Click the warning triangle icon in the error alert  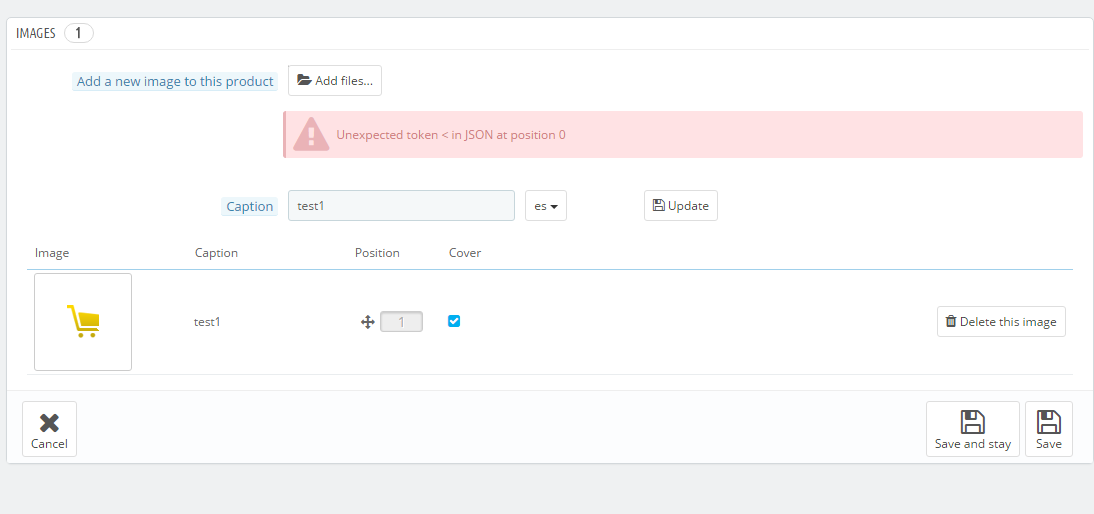click(311, 134)
